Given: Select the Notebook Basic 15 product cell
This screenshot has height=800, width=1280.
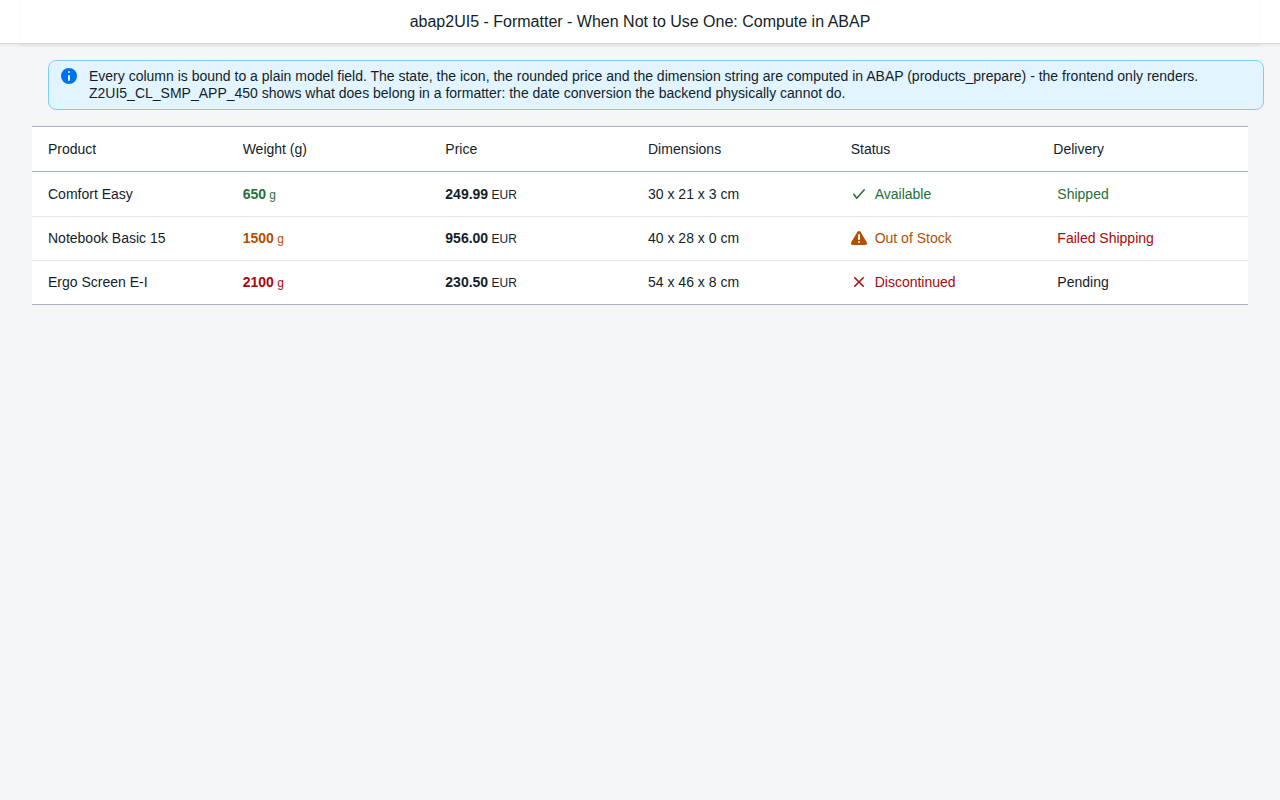Looking at the screenshot, I should pyautogui.click(x=107, y=238).
